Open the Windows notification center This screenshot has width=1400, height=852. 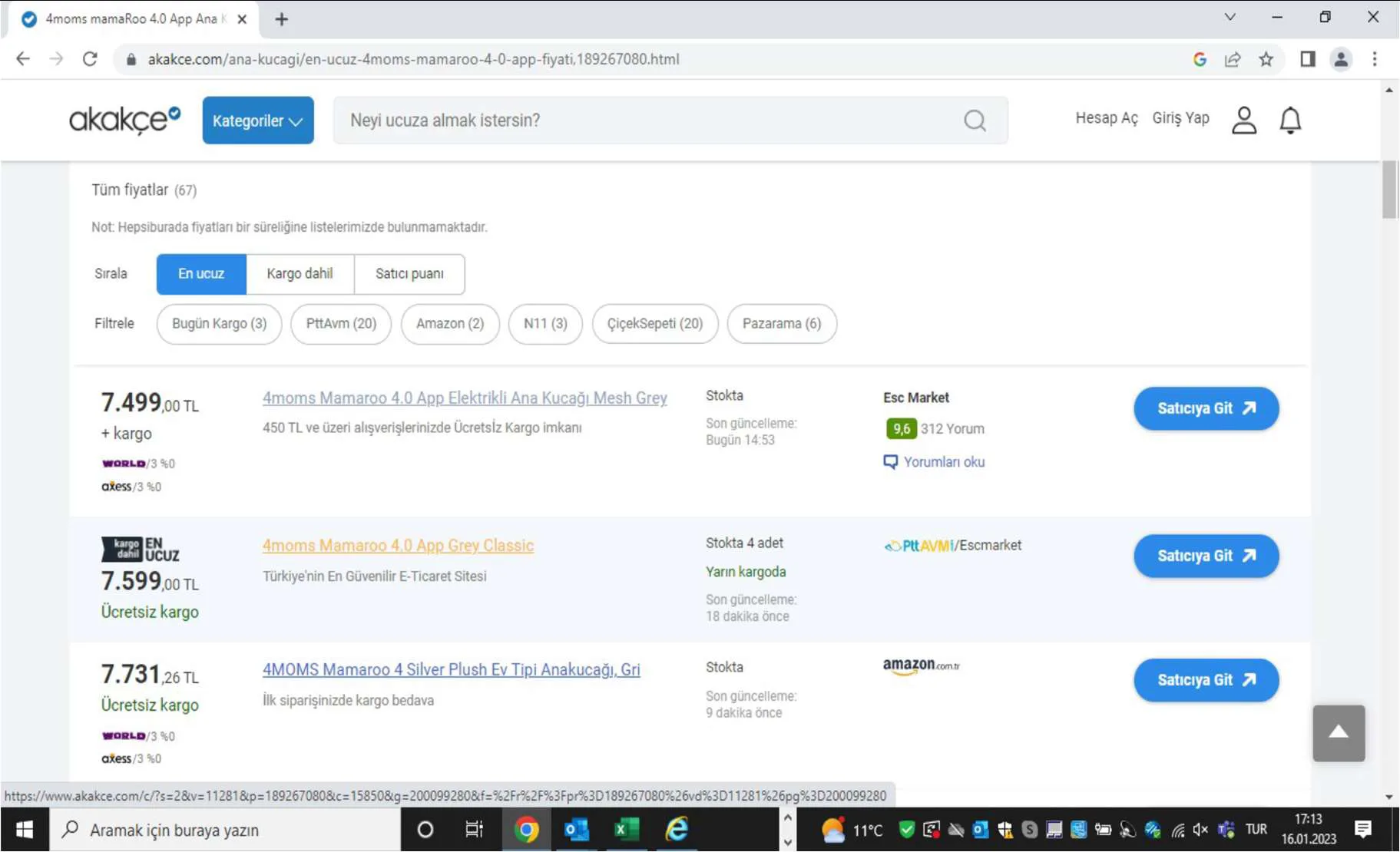[x=1363, y=830]
